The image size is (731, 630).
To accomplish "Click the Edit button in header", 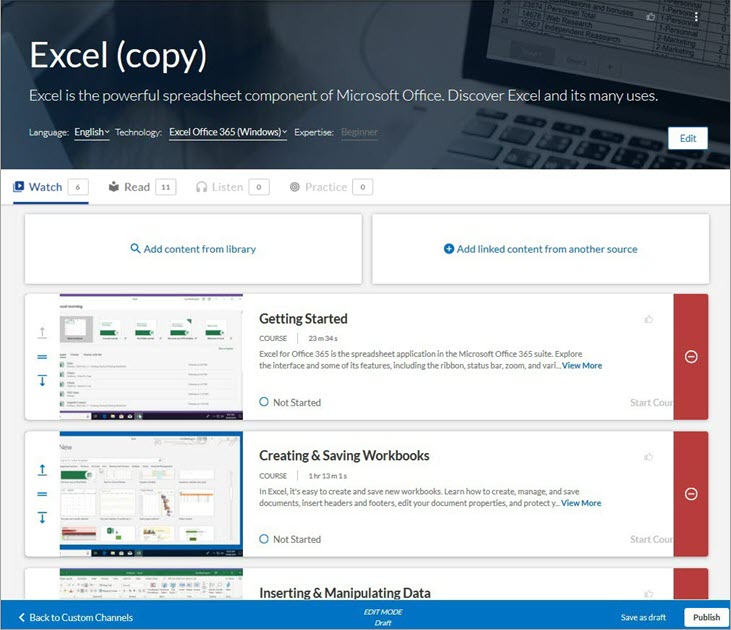I will click(x=687, y=138).
